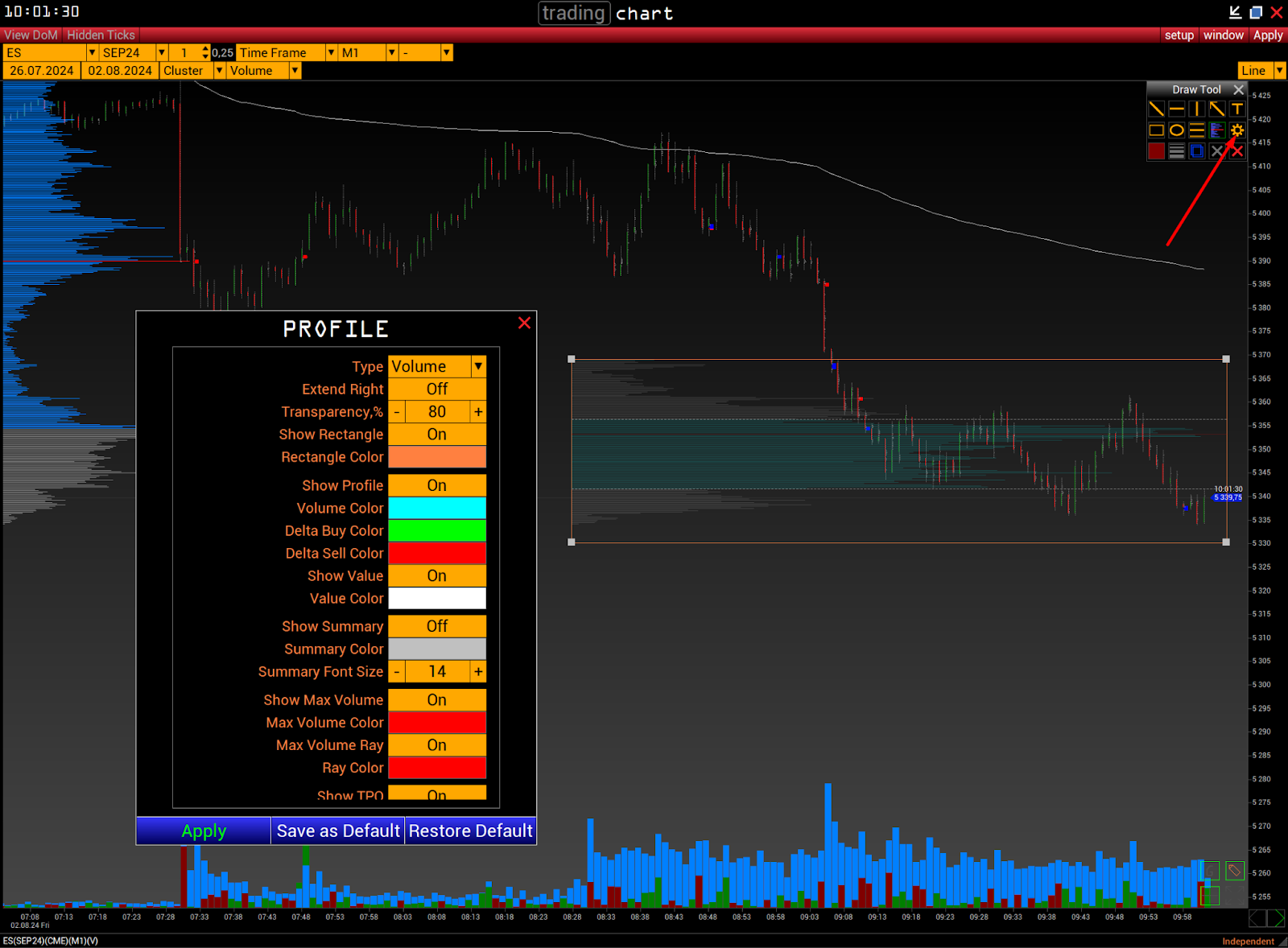The image size is (1288, 948).
Task: Choose the ellipse draw tool
Action: click(1176, 130)
